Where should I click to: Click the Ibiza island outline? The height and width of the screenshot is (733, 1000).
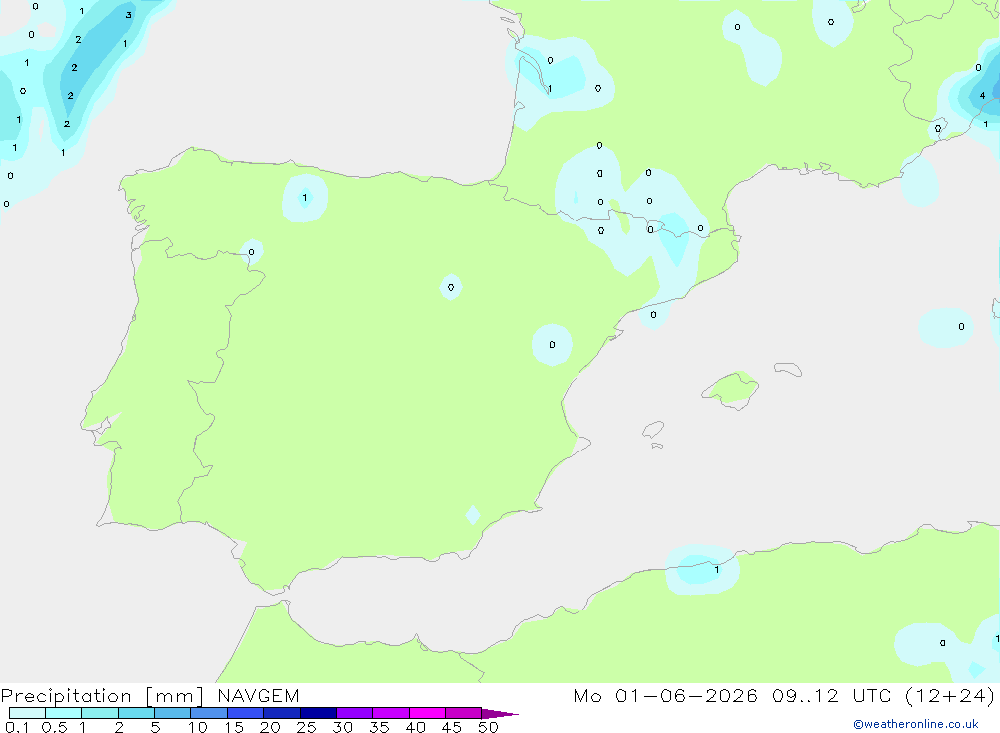click(x=653, y=429)
